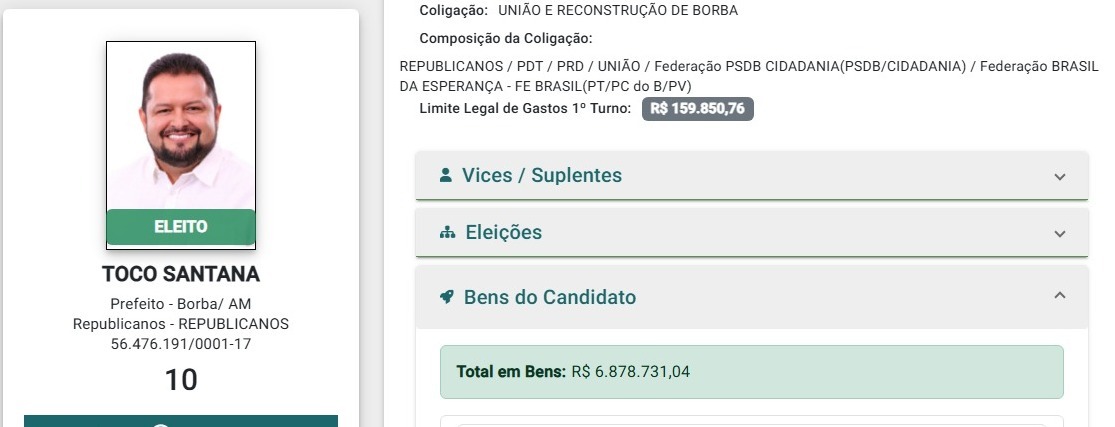Screen dimensions: 1115x427
Task: Click the Bens do Candidato heading text
Action: (x=550, y=297)
